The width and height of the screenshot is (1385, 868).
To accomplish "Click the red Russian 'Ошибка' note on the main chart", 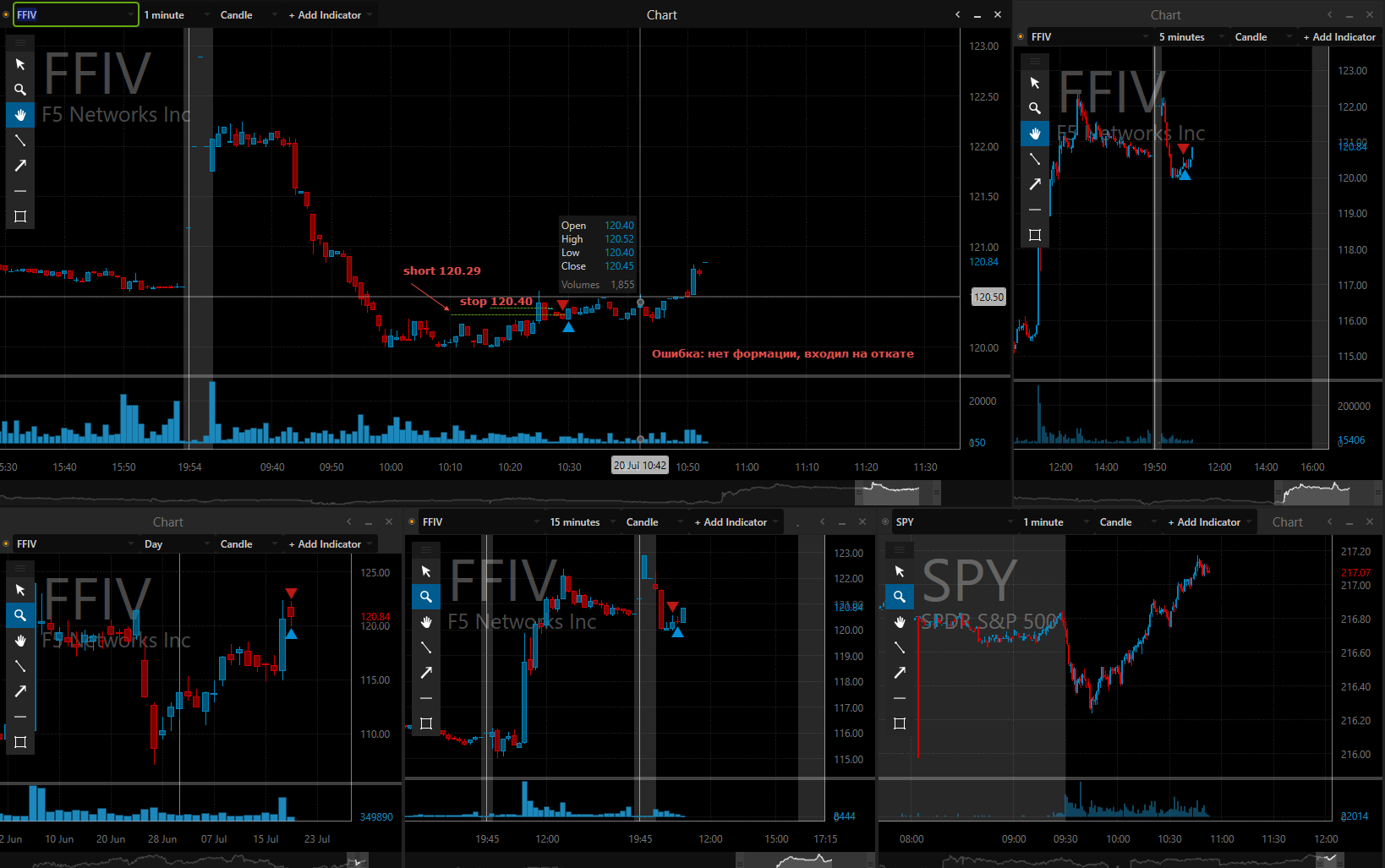I will (x=783, y=354).
